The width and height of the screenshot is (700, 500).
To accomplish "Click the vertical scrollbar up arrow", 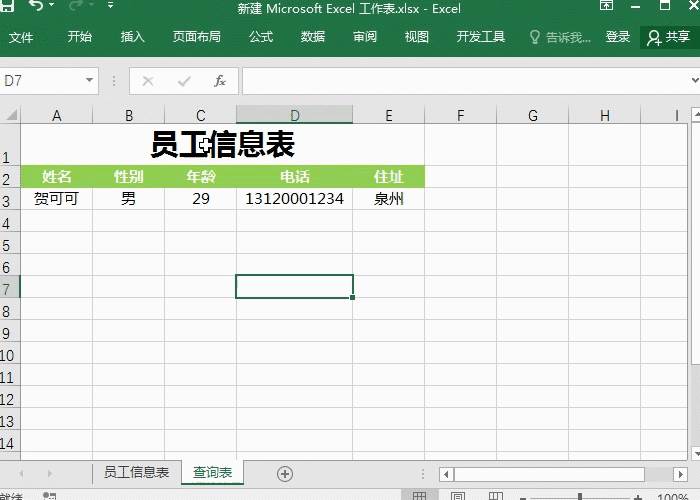I will click(x=696, y=115).
